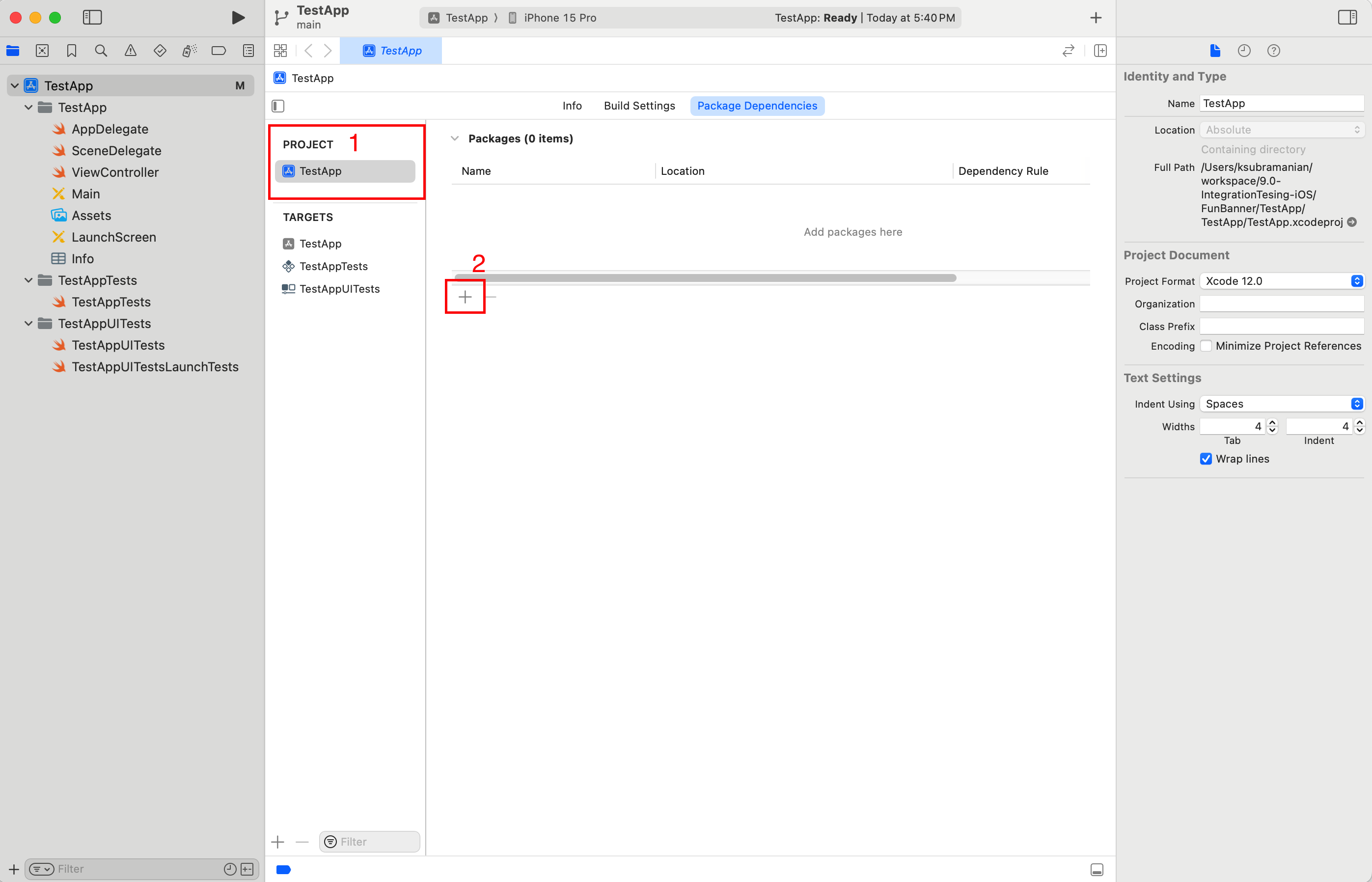Click the Filter input field at bottom
Viewport: 1372px width, 882px height.
pyautogui.click(x=370, y=841)
